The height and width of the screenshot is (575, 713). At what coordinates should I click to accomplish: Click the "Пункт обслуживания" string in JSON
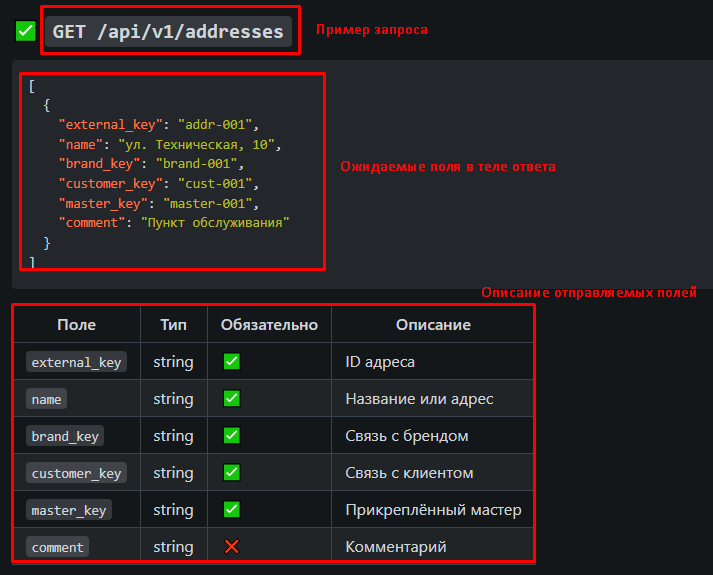click(214, 222)
